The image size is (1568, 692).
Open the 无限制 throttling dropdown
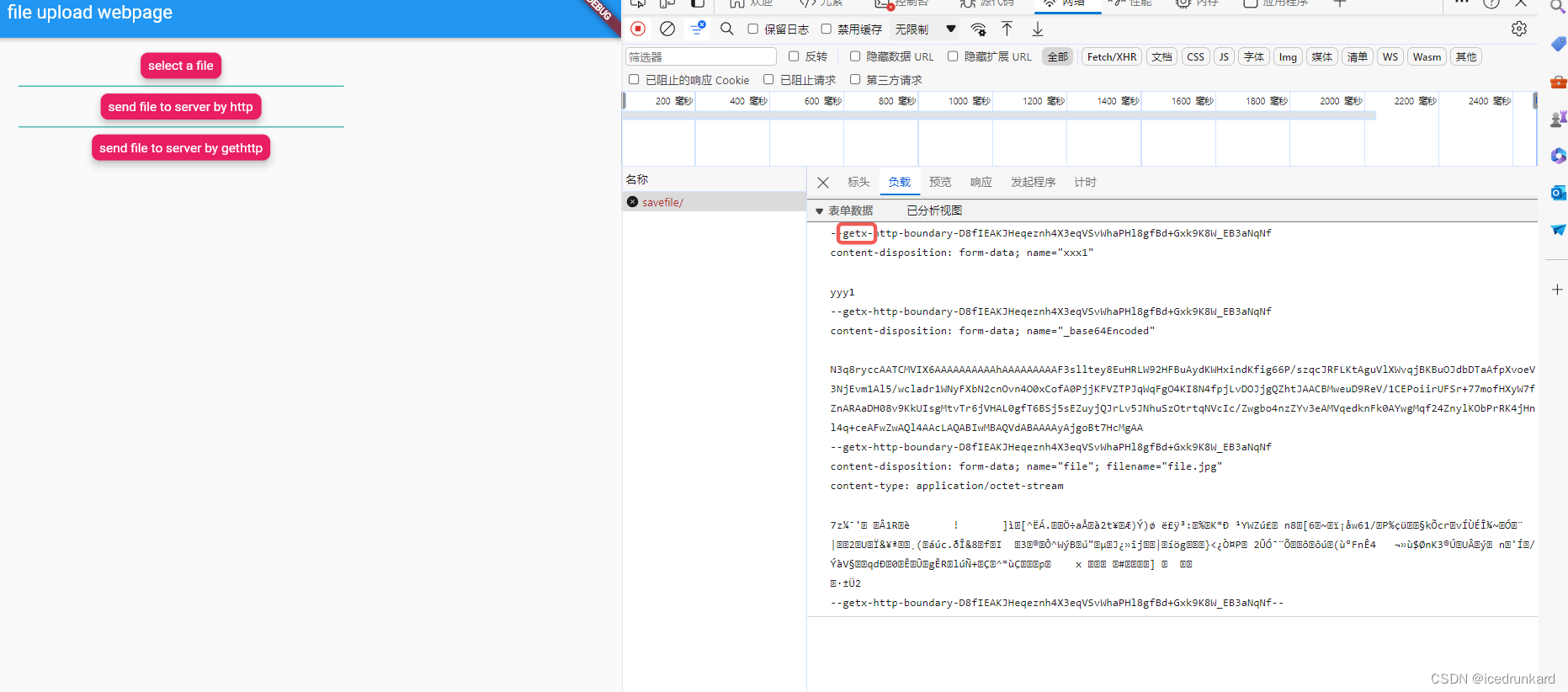[925, 29]
